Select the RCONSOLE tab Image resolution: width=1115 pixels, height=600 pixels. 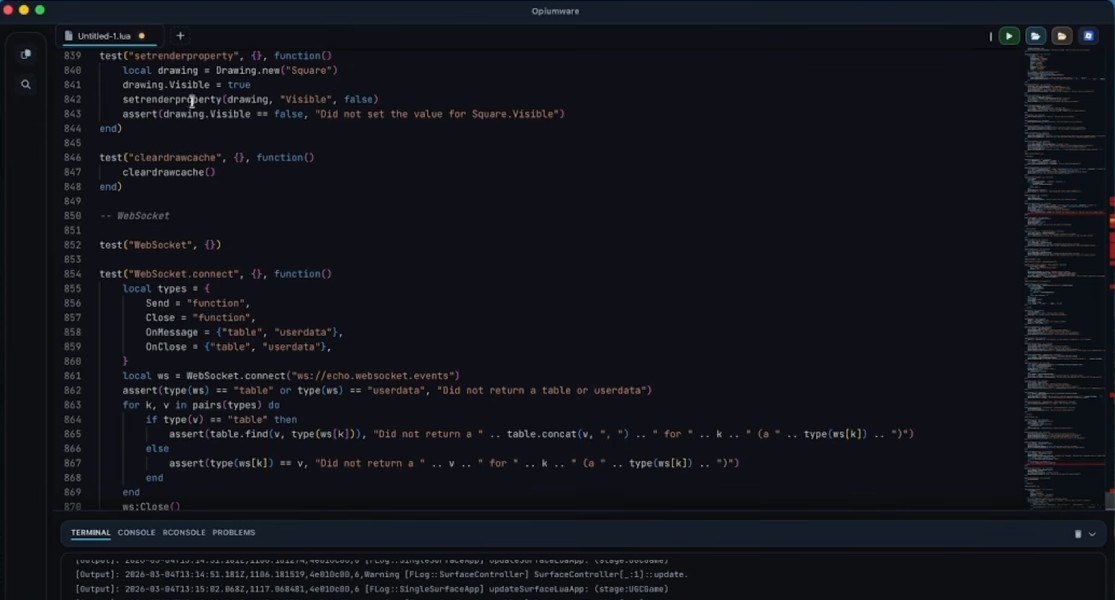pos(183,532)
